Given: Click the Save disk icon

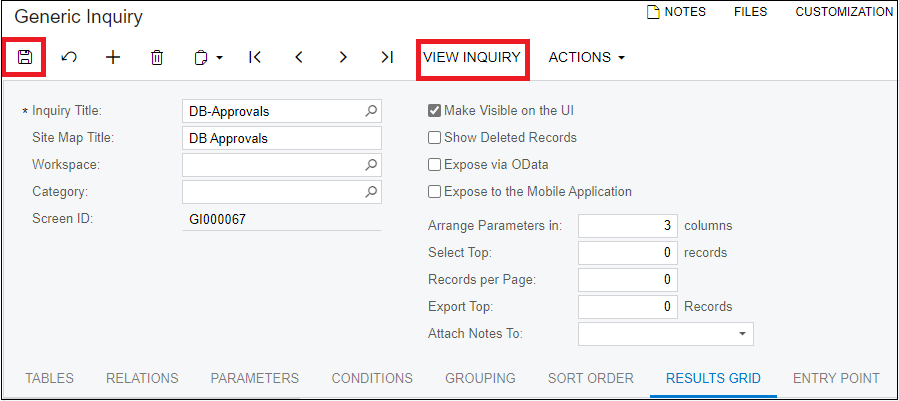Looking at the screenshot, I should click(x=24, y=57).
